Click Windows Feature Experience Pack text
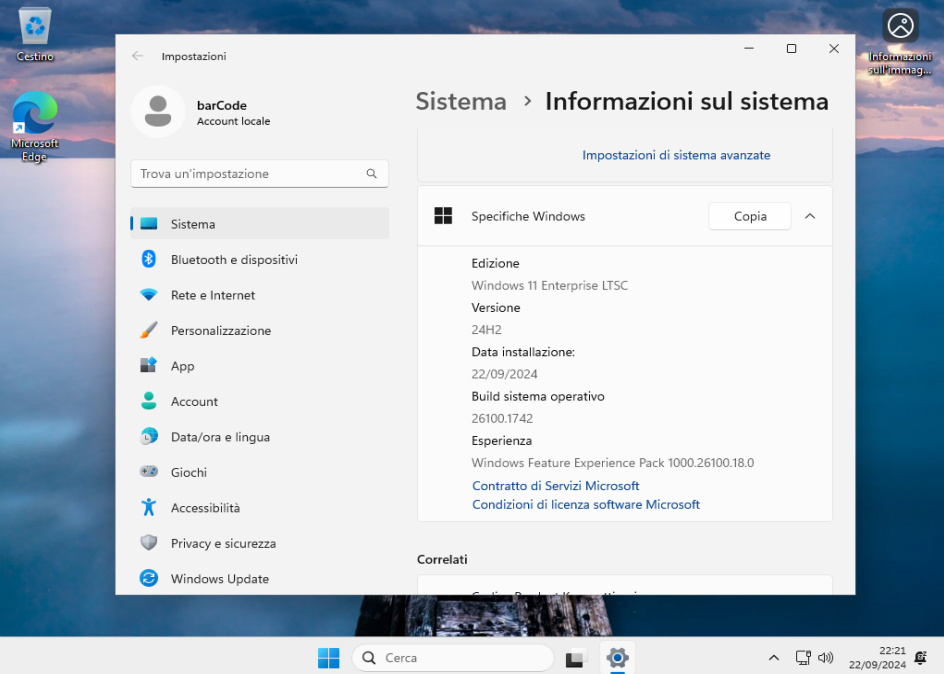944x674 pixels. click(x=612, y=463)
